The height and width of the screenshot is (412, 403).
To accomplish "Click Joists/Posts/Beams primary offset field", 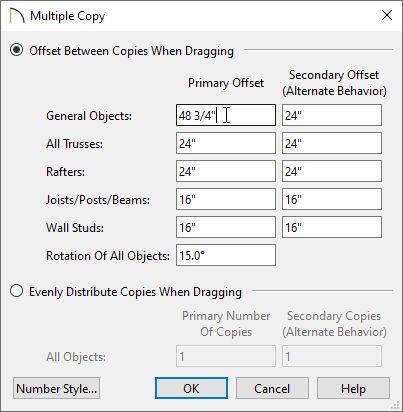I will [226, 199].
